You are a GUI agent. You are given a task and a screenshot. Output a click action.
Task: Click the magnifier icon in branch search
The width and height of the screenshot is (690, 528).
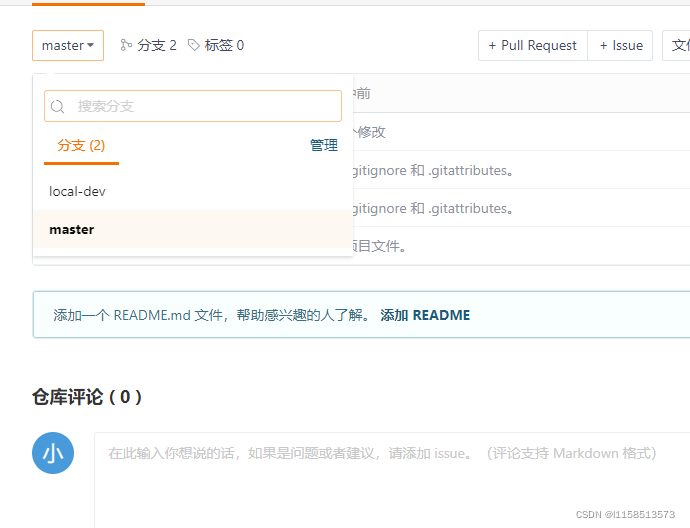click(x=58, y=106)
